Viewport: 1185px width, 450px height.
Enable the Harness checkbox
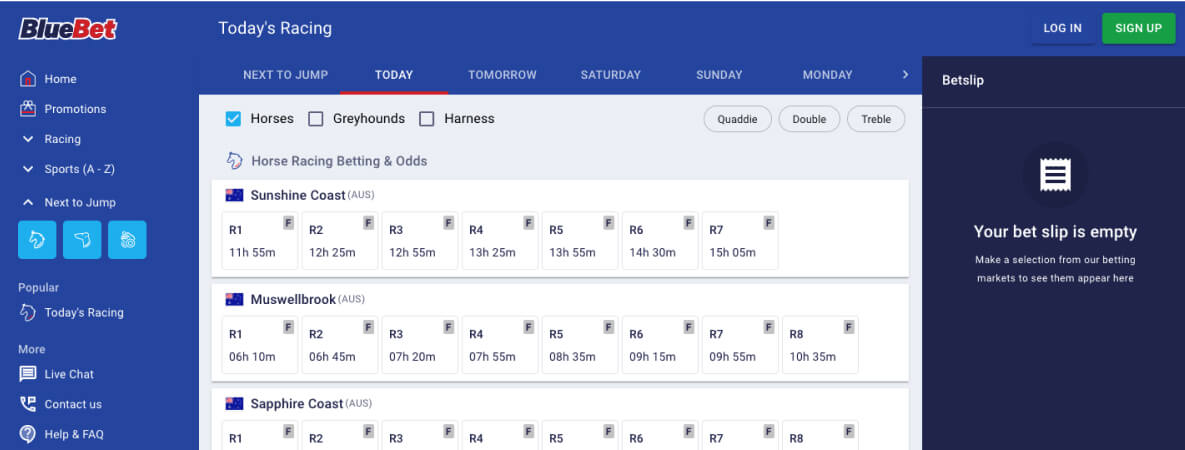coord(427,119)
